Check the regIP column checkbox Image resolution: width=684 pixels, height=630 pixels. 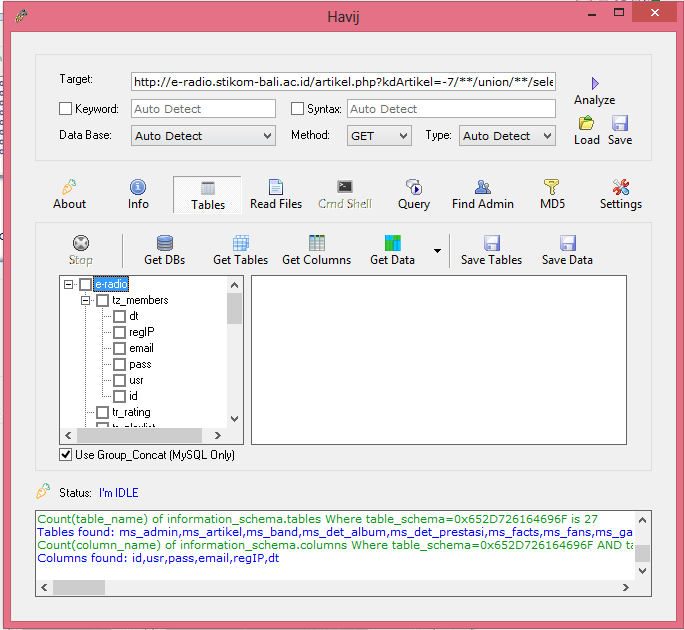(x=120, y=332)
